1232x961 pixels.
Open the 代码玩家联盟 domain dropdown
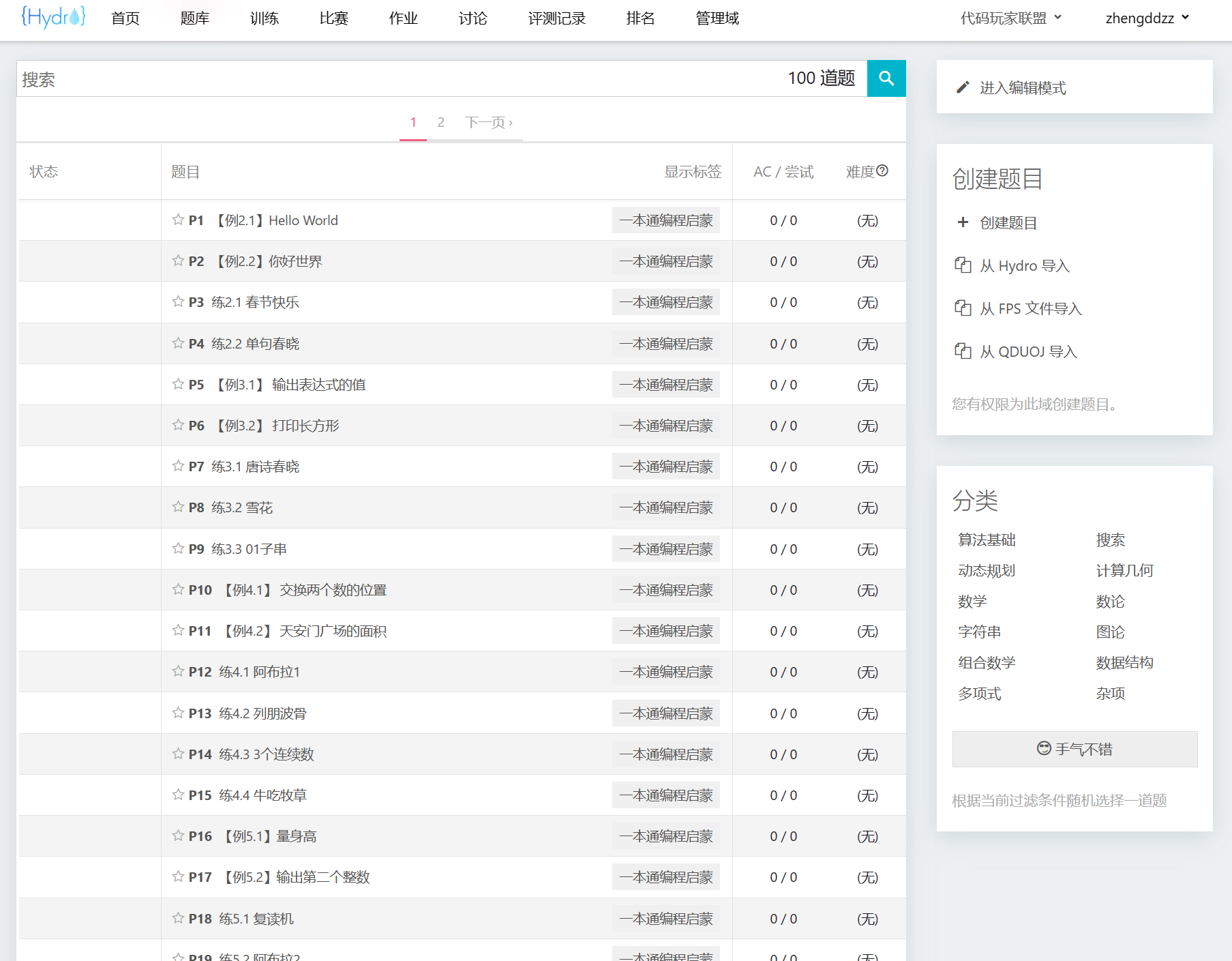1010,18
